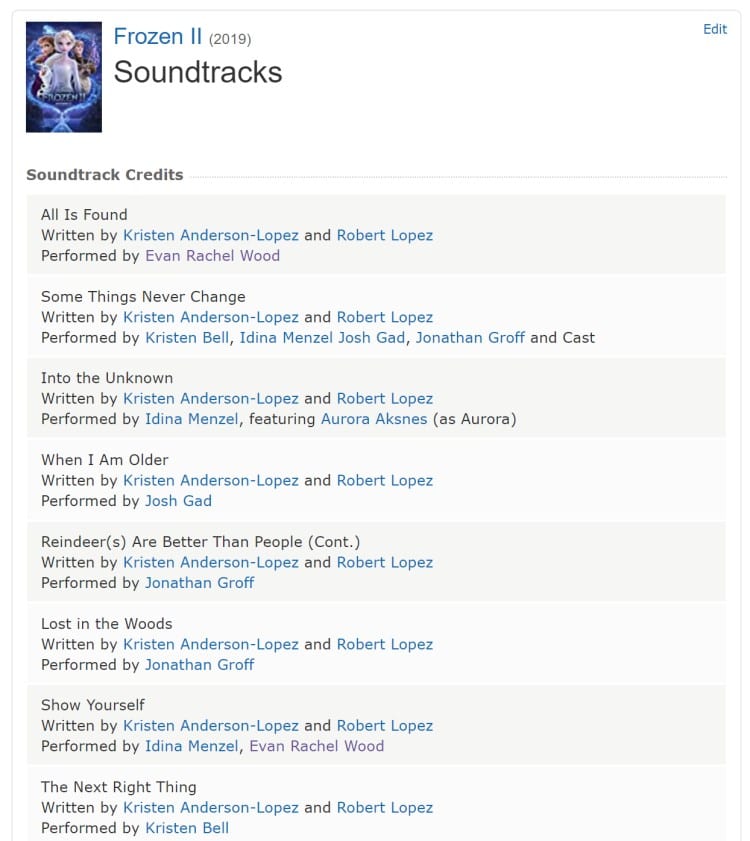Open the Frozen II title link
This screenshot has height=841, width=750.
(x=158, y=37)
